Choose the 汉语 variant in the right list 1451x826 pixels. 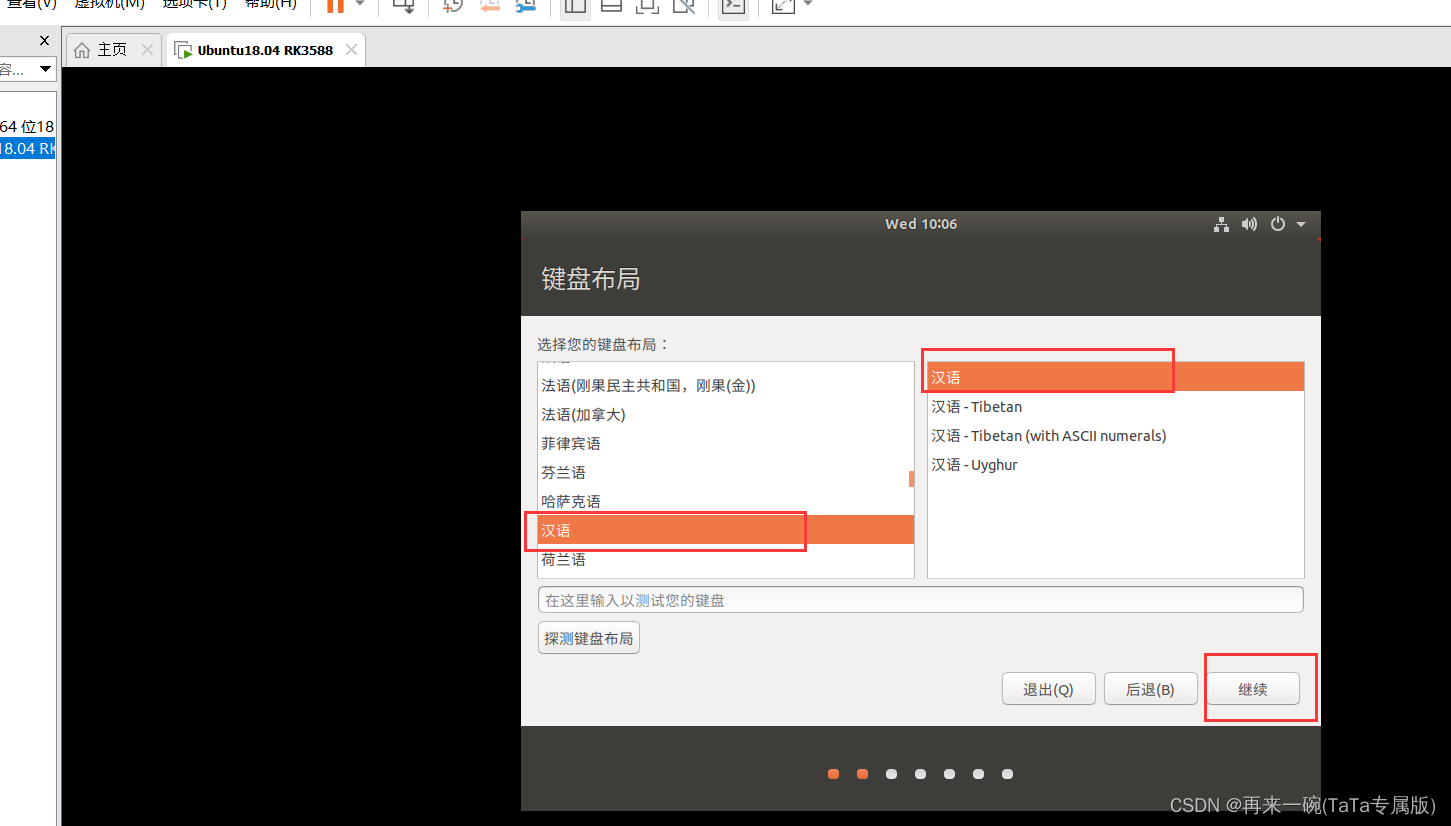pyautogui.click(x=1116, y=377)
